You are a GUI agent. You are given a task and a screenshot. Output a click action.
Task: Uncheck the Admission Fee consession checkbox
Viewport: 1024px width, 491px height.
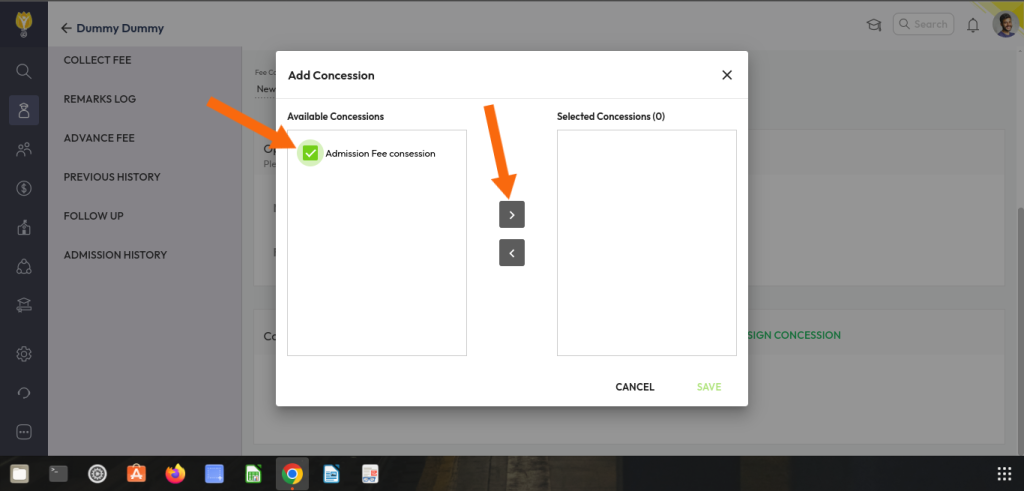tap(310, 153)
